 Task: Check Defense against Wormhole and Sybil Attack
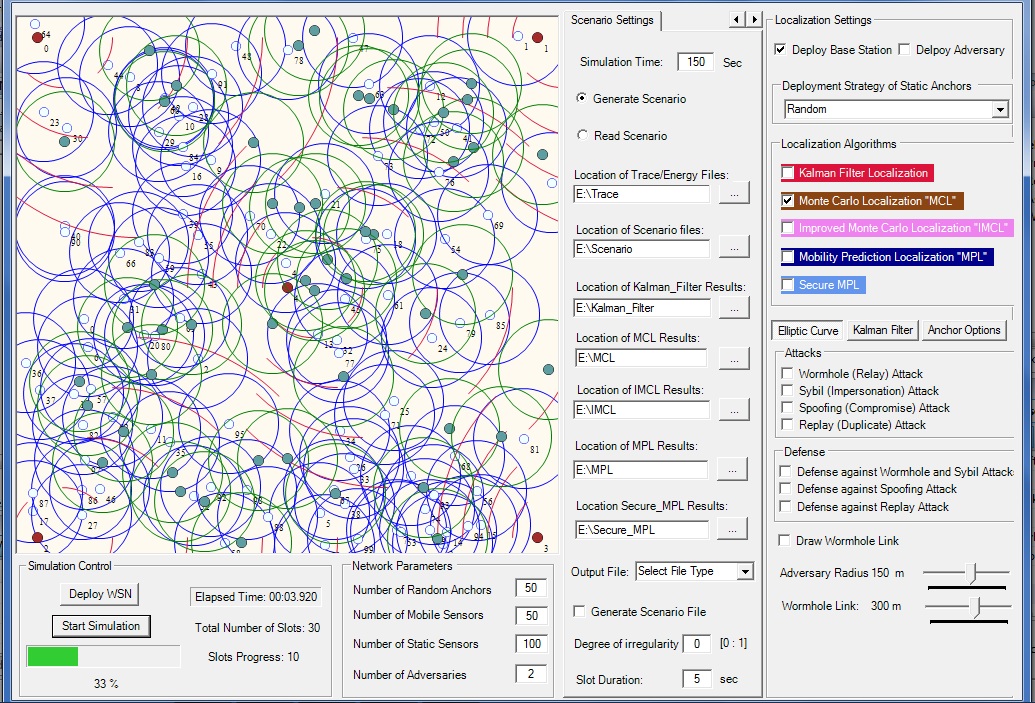(785, 471)
